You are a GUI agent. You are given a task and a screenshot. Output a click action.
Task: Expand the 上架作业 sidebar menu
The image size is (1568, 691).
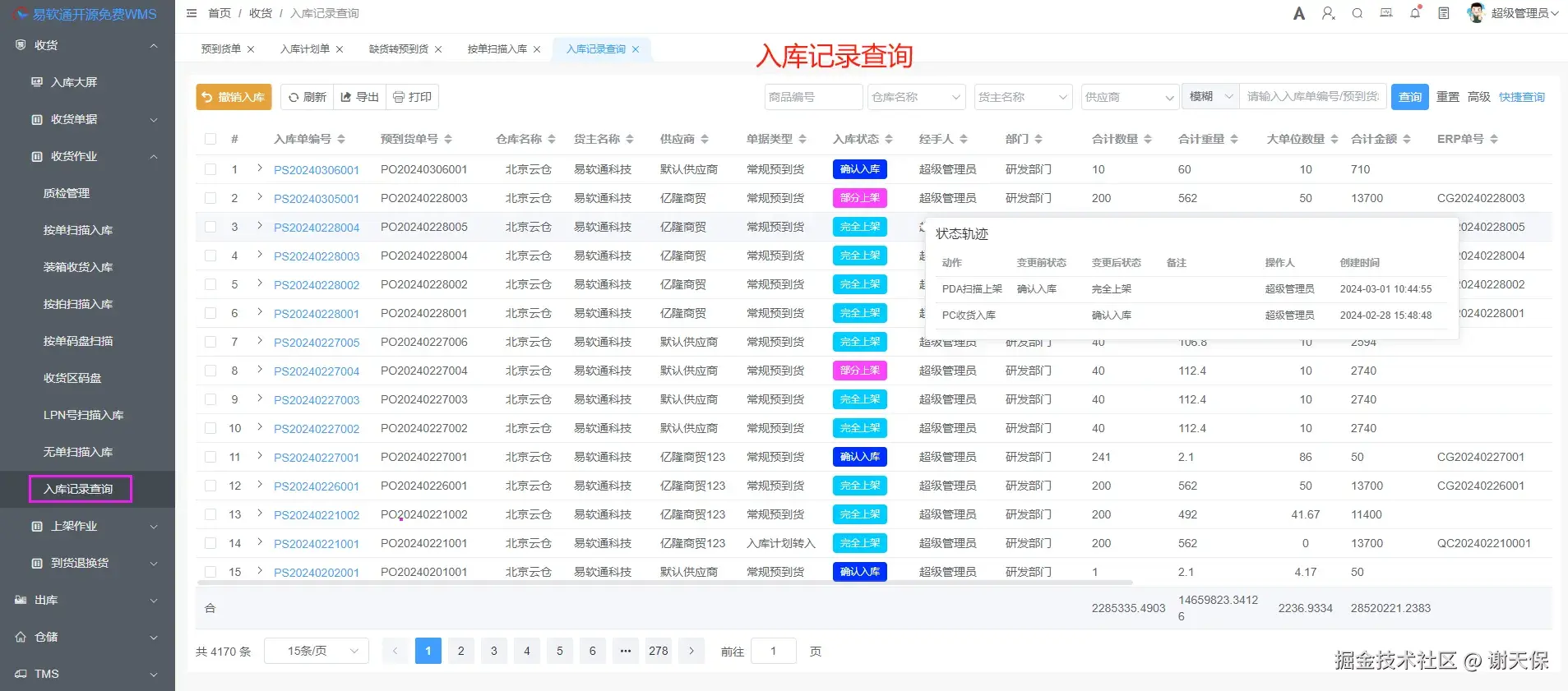[87, 526]
